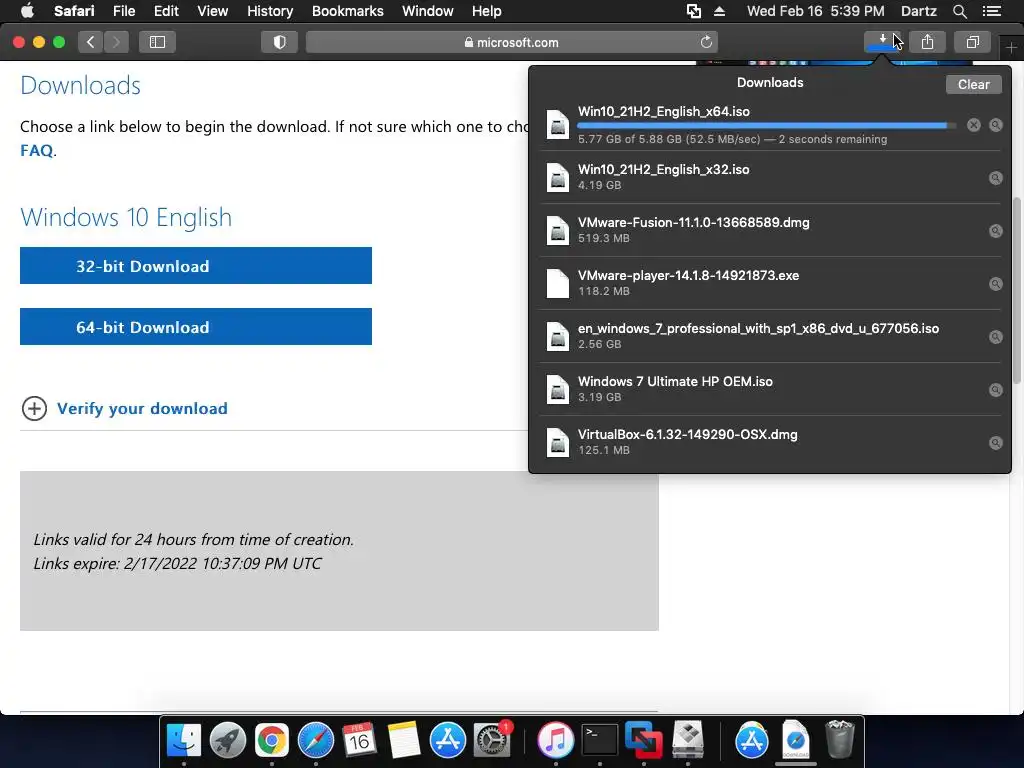Expand Verify your download section
This screenshot has width=1024, height=768.
point(34,408)
